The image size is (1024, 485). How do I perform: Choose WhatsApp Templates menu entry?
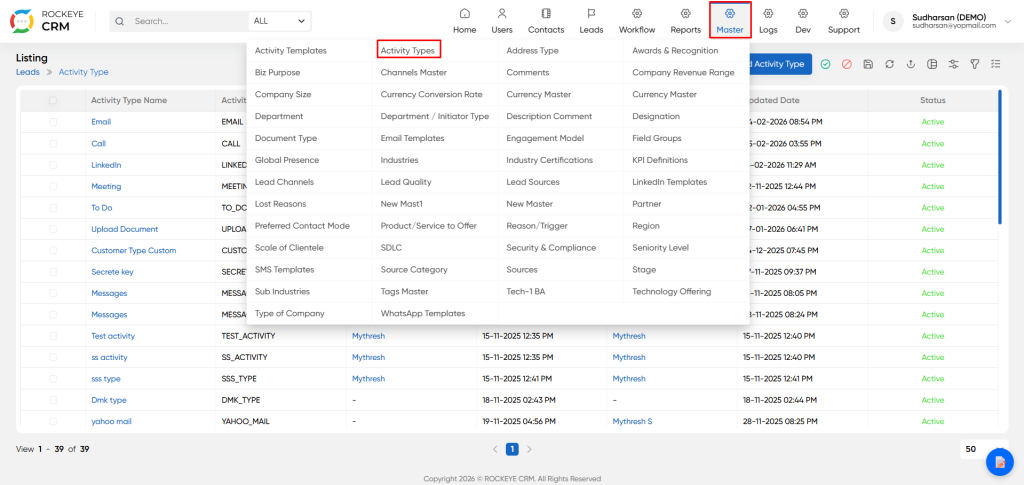(x=423, y=313)
